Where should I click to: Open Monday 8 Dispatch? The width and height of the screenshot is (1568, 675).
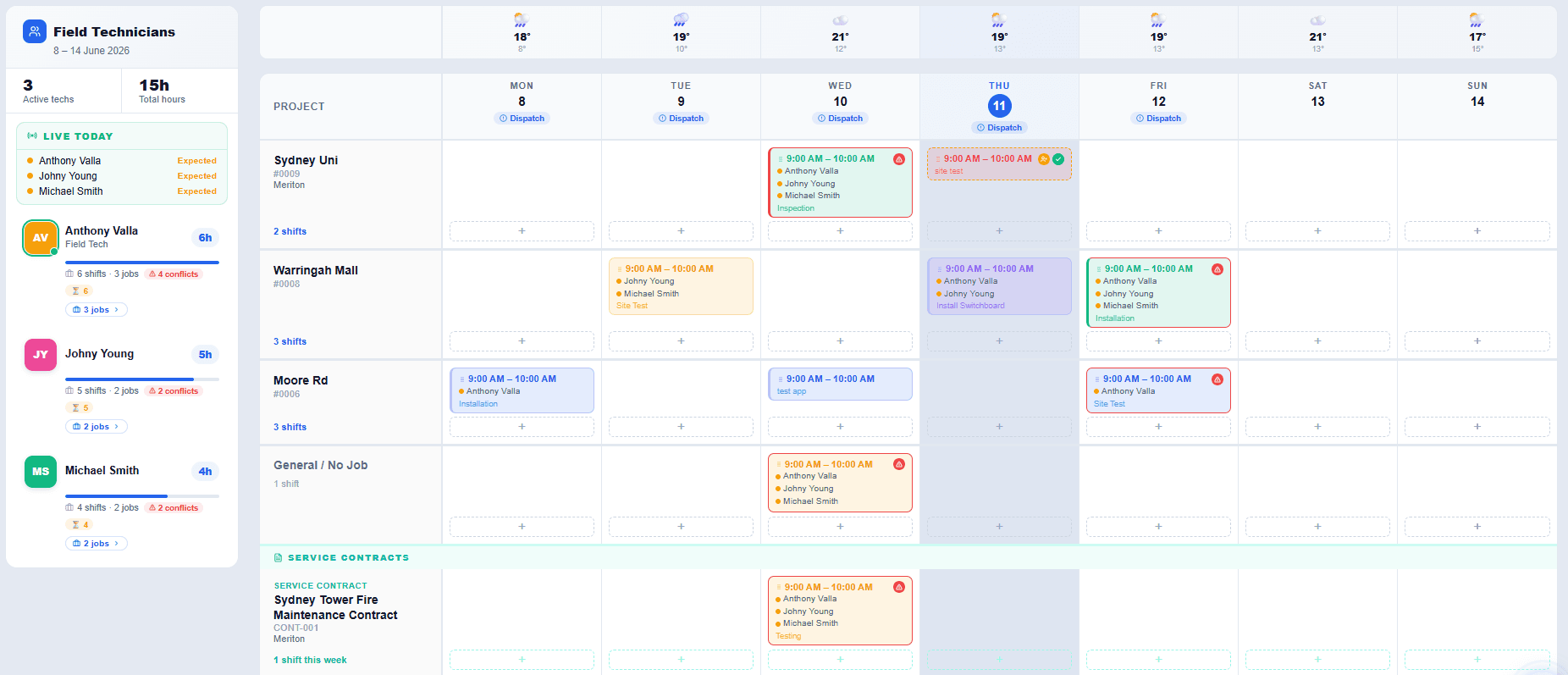point(522,119)
